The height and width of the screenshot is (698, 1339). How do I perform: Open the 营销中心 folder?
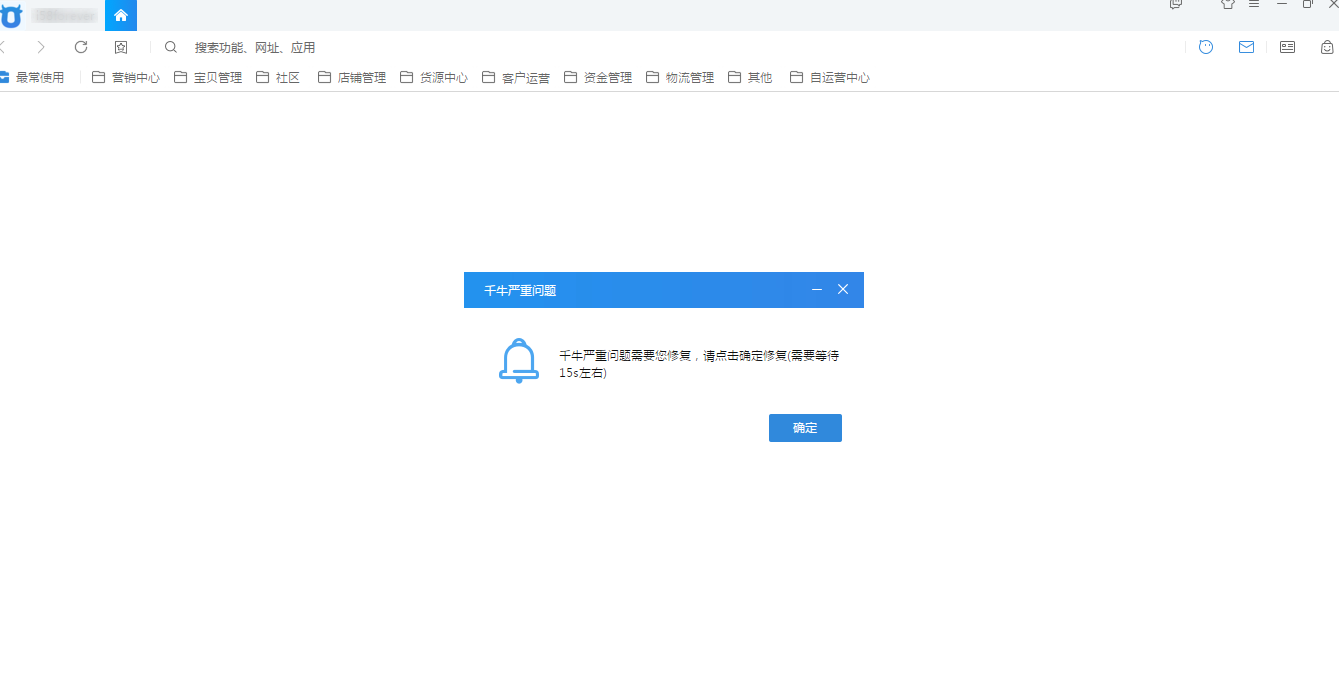point(126,77)
